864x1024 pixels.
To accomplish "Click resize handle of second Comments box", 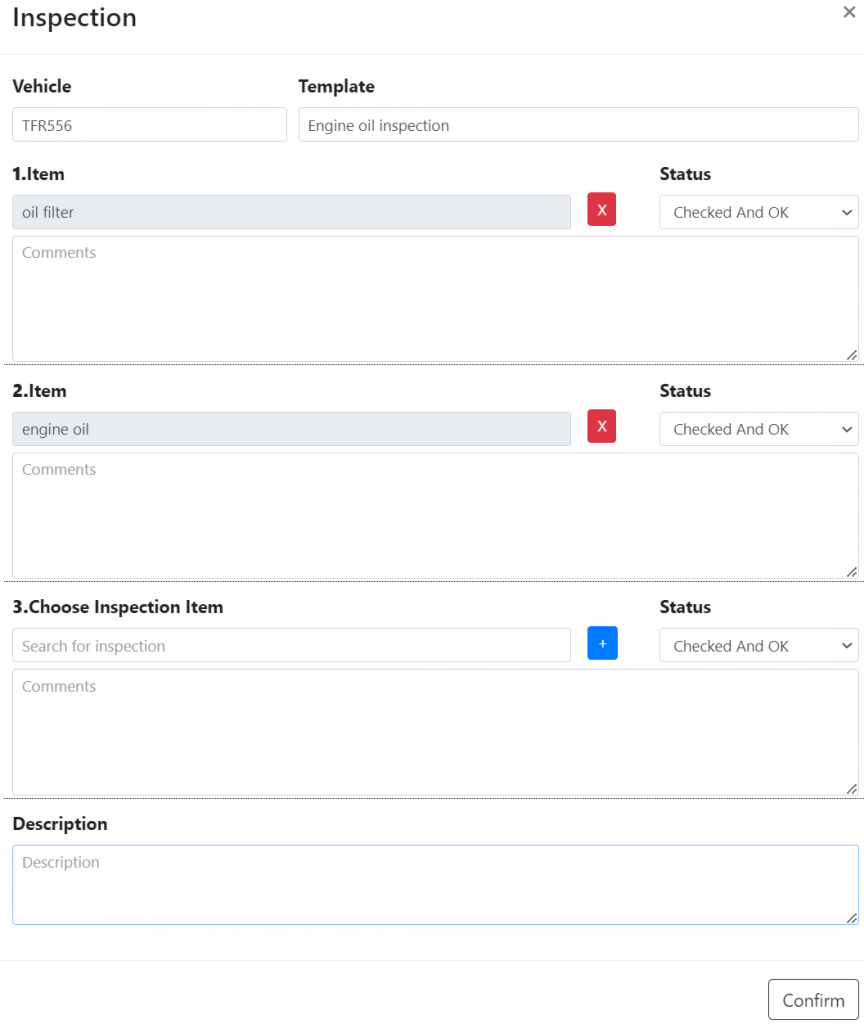I will [x=852, y=572].
